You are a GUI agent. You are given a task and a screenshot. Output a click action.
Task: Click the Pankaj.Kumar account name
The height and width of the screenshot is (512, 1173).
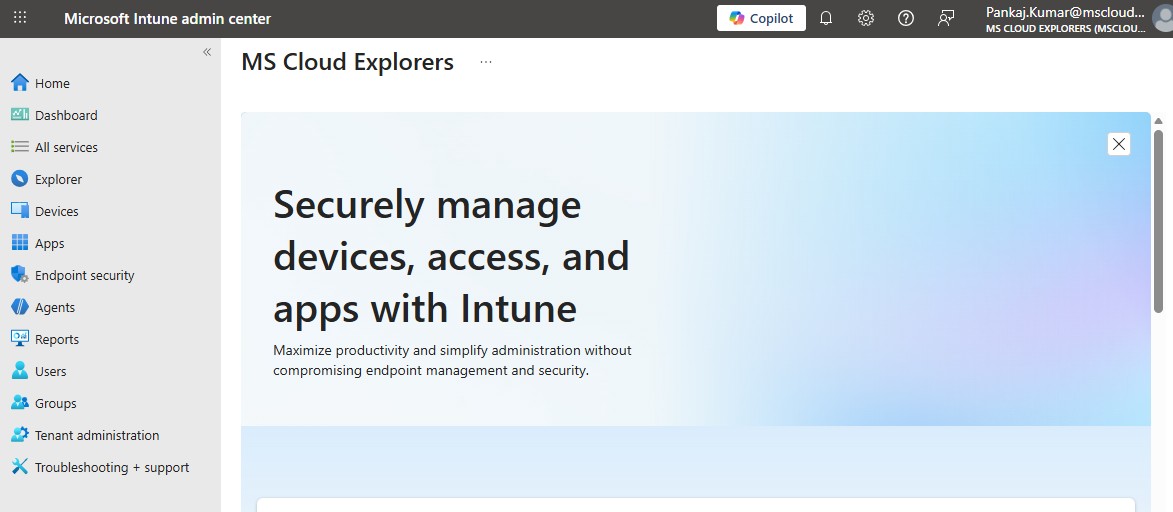[1065, 12]
